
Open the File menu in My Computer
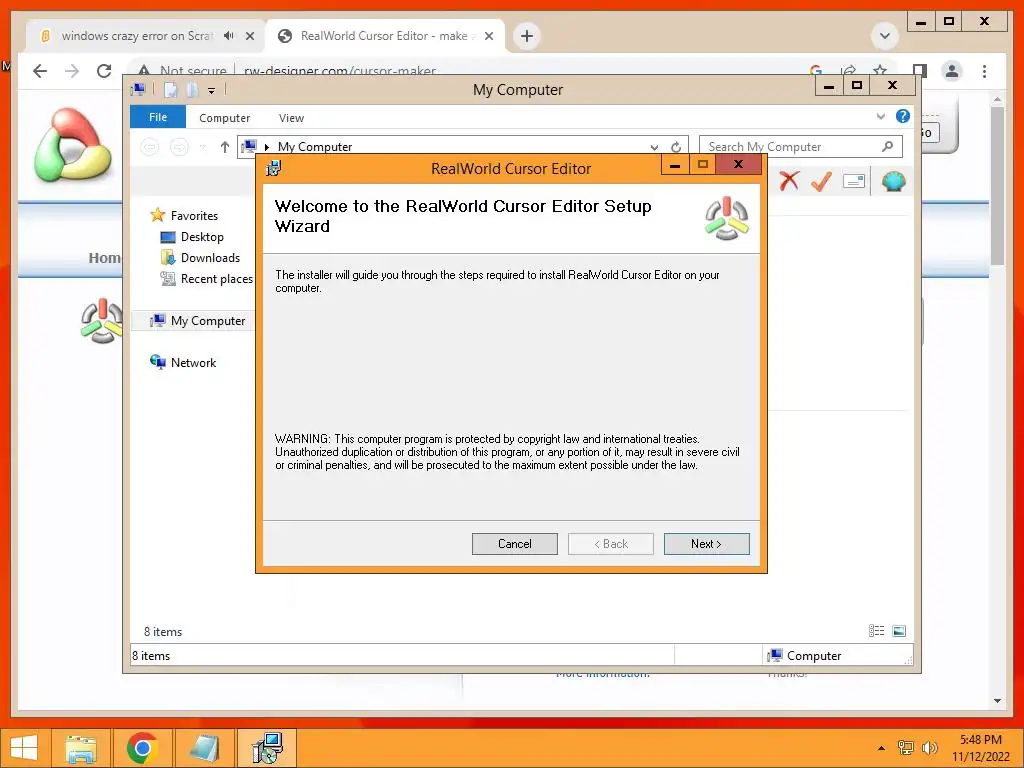point(157,117)
